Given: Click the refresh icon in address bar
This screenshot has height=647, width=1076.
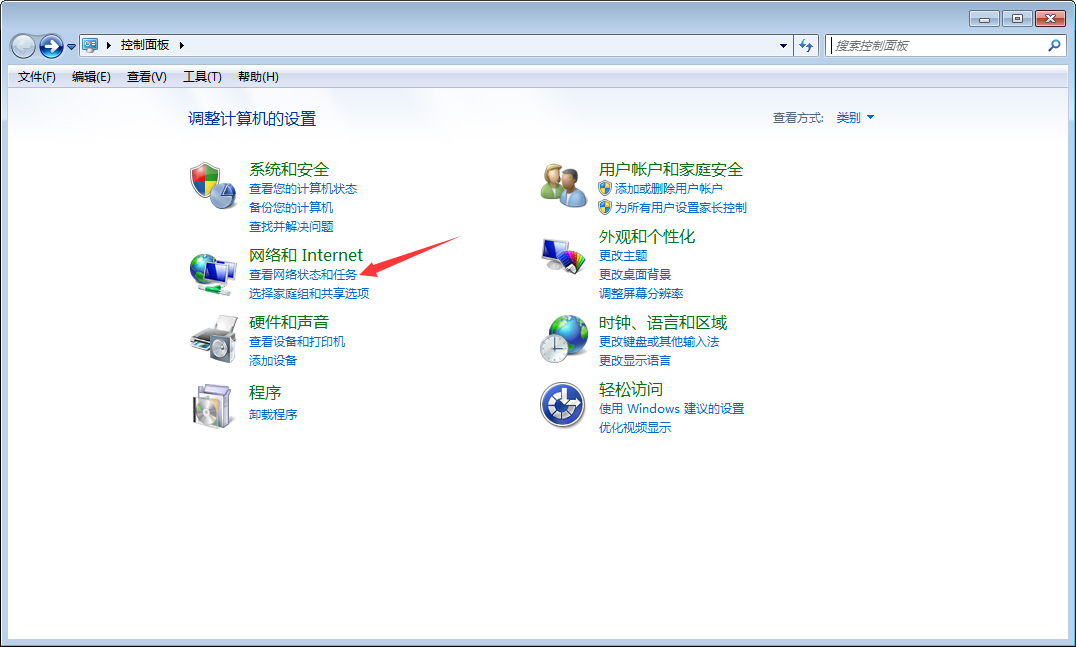Looking at the screenshot, I should point(806,45).
